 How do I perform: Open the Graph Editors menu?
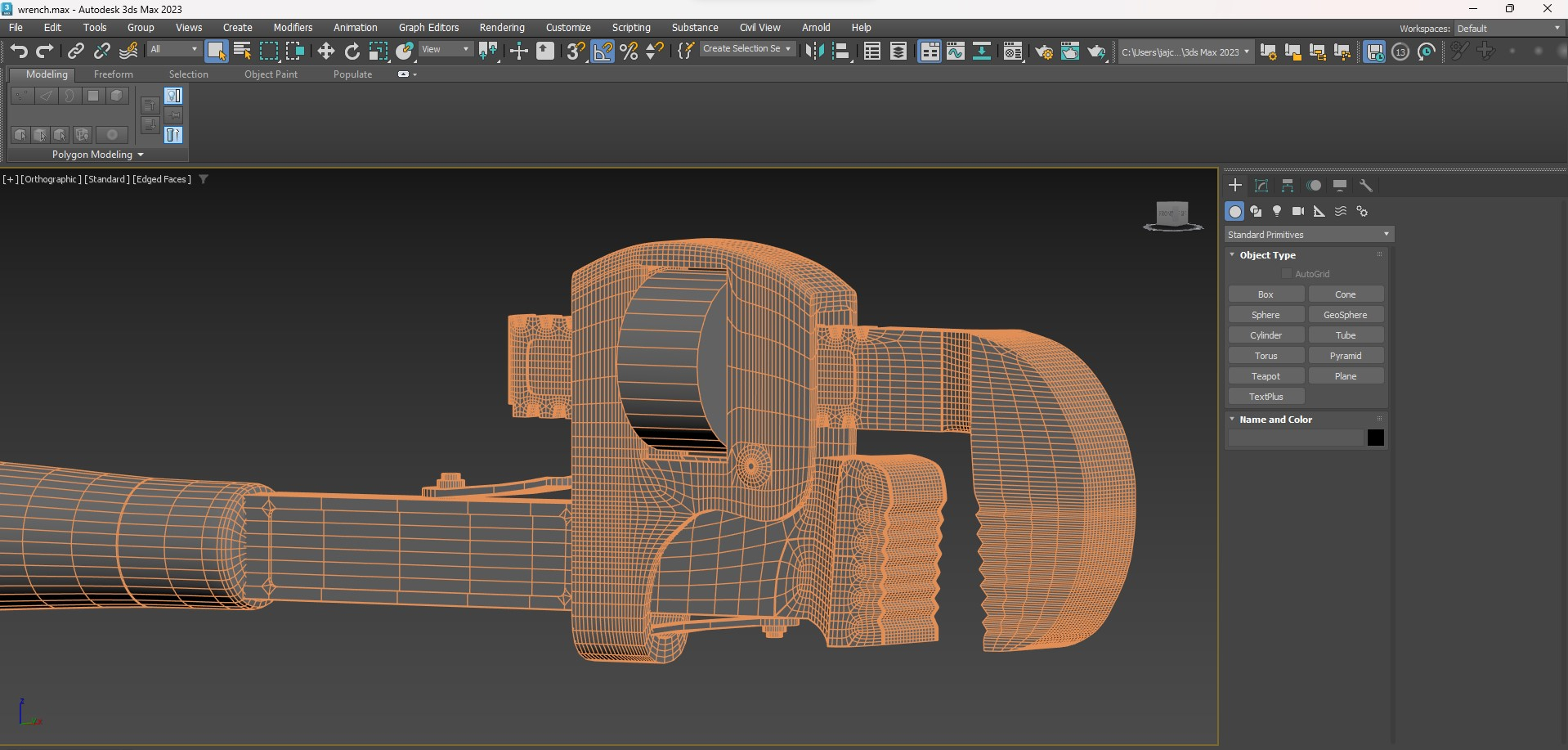tap(428, 28)
